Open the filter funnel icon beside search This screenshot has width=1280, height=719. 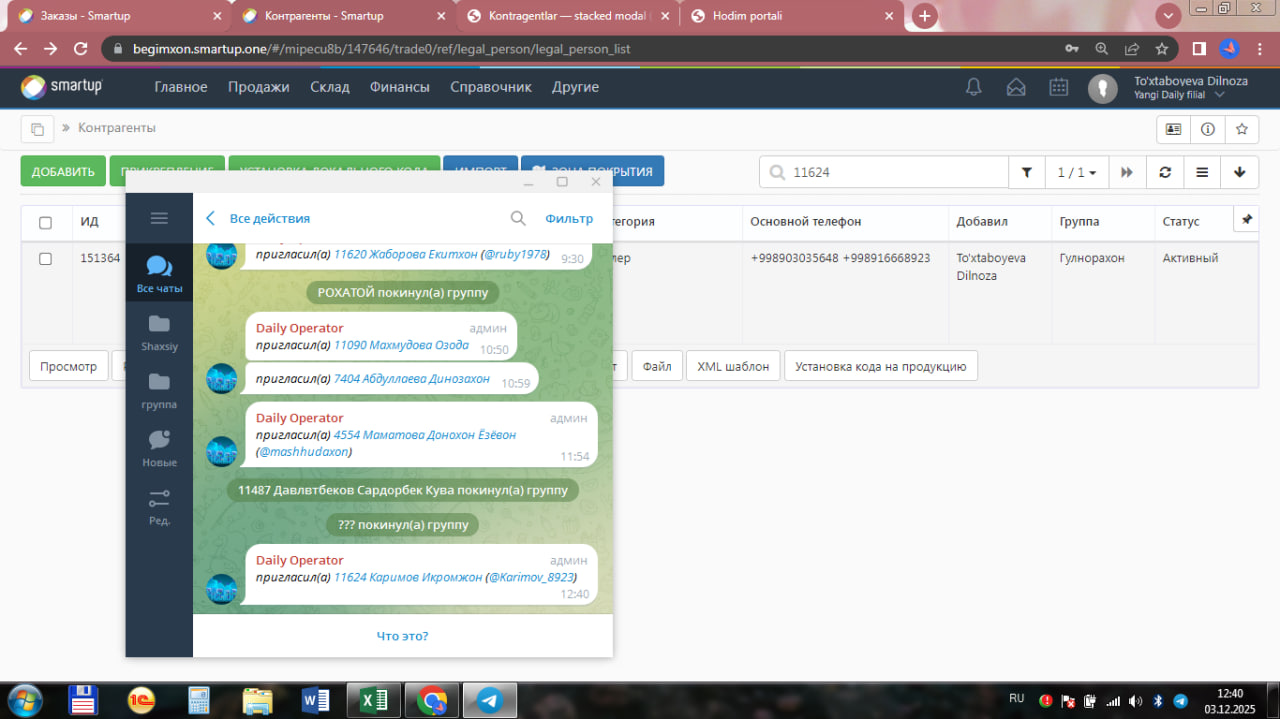click(1026, 172)
